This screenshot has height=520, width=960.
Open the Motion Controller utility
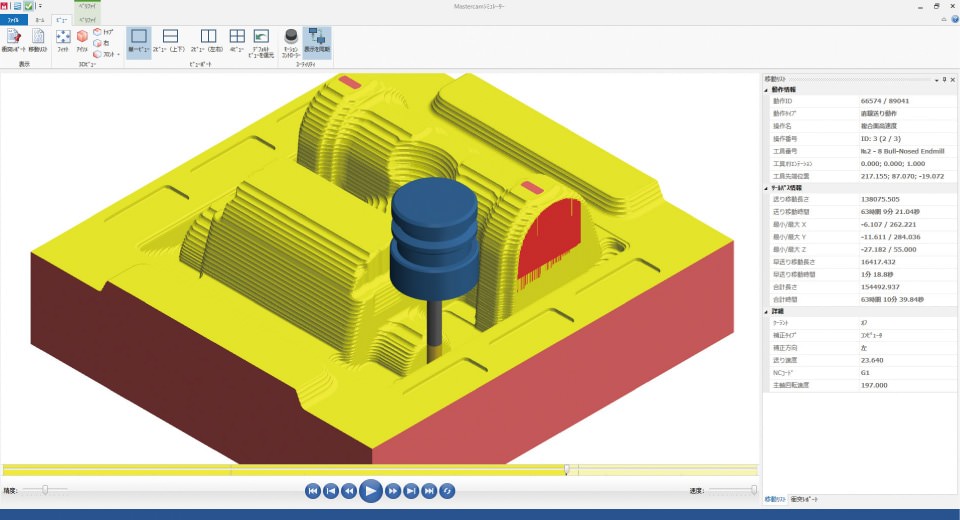(x=291, y=37)
